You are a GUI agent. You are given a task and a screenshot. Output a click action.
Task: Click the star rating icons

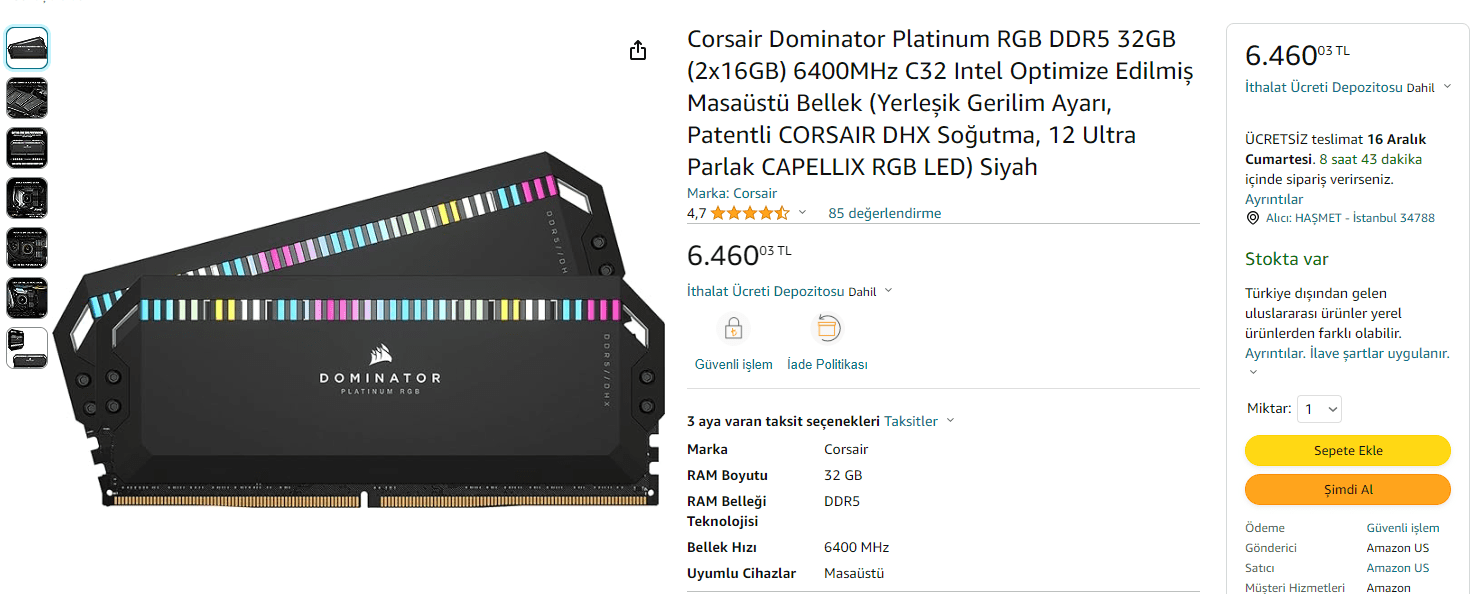coord(749,213)
